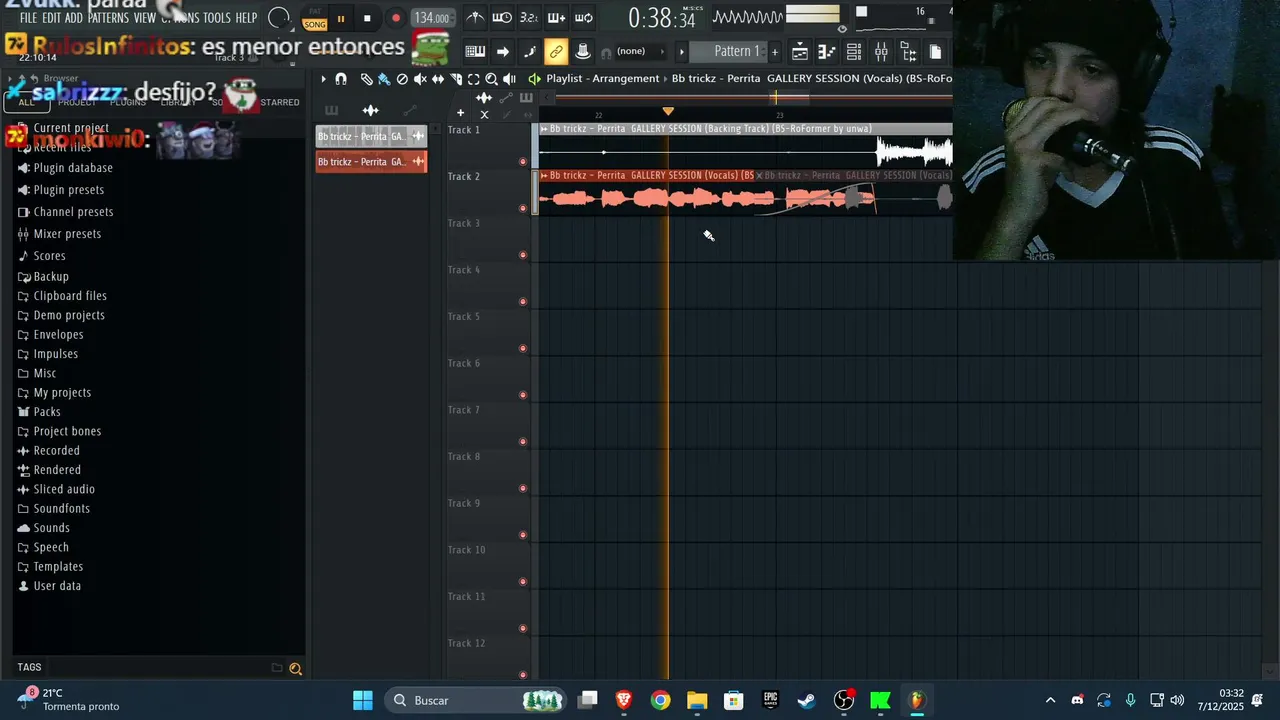Image resolution: width=1280 pixels, height=720 pixels.
Task: Open Steam from taskbar
Action: (807, 700)
